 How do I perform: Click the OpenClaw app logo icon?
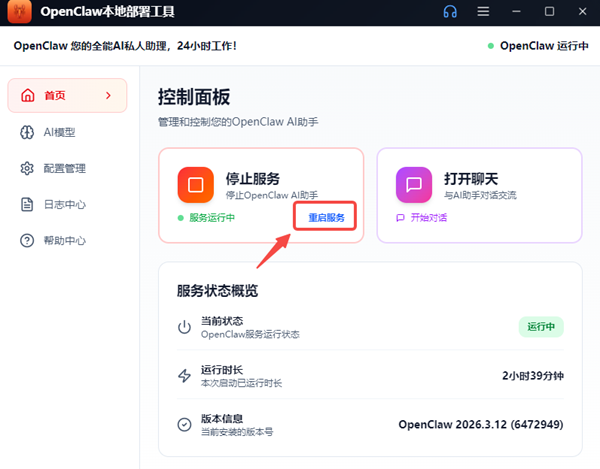[20, 11]
